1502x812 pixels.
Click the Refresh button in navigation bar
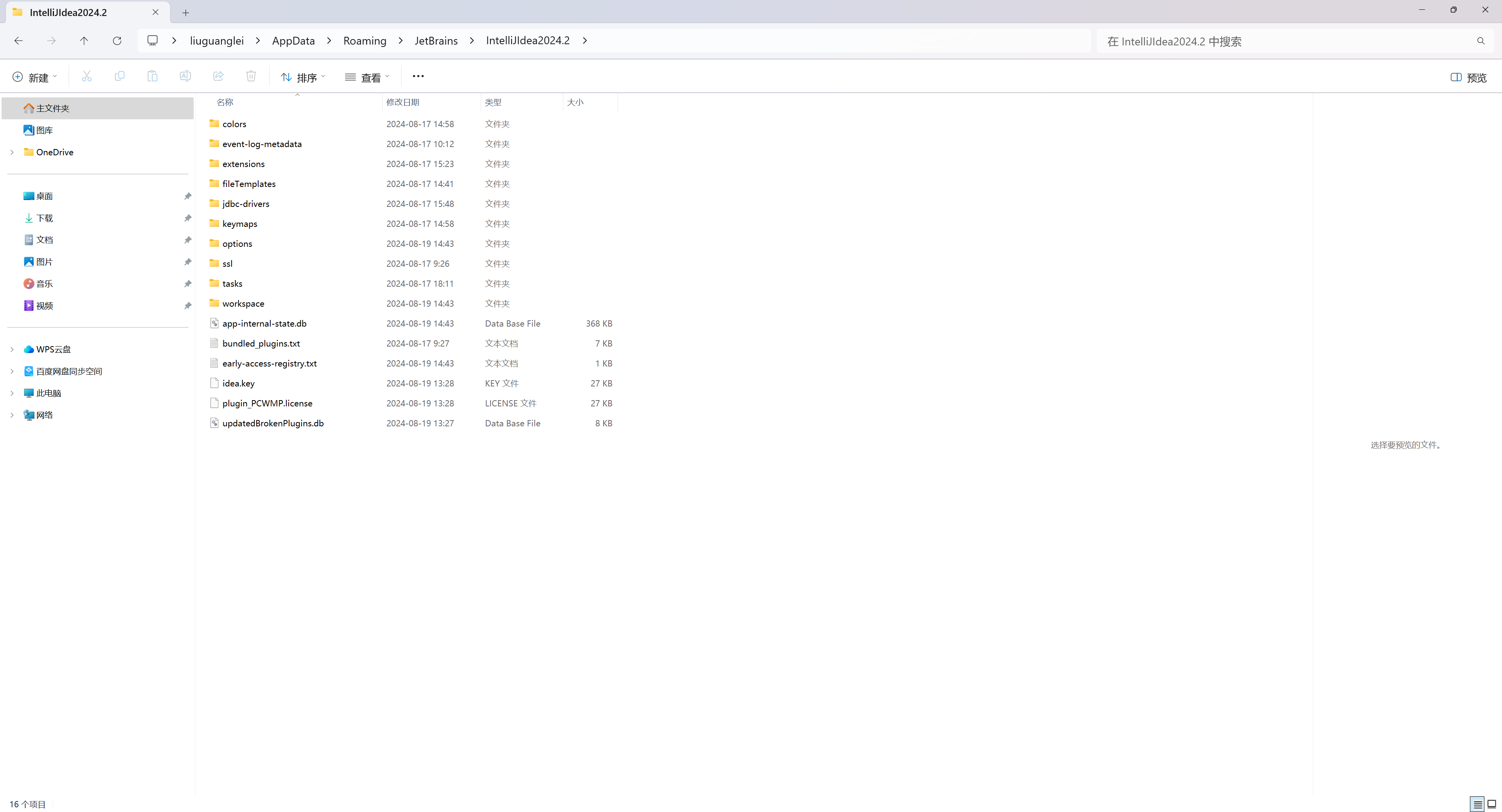click(117, 41)
